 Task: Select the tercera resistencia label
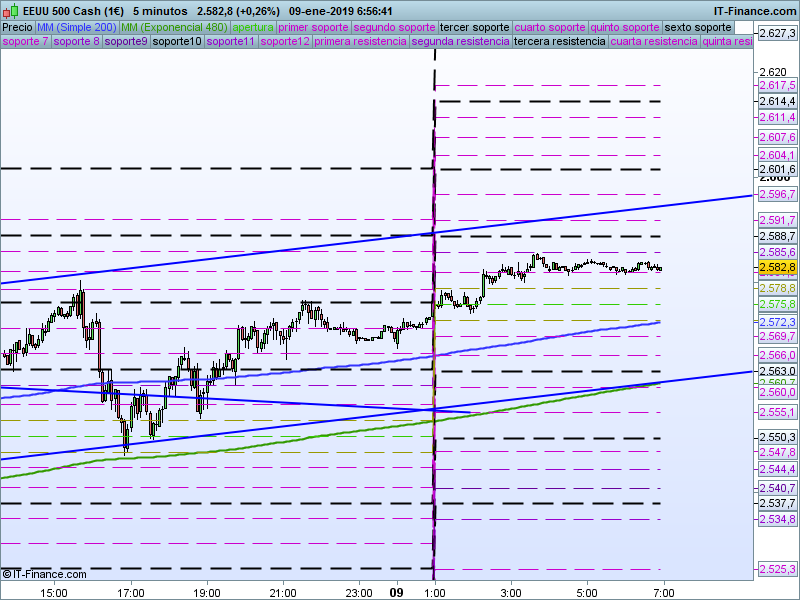(559, 41)
